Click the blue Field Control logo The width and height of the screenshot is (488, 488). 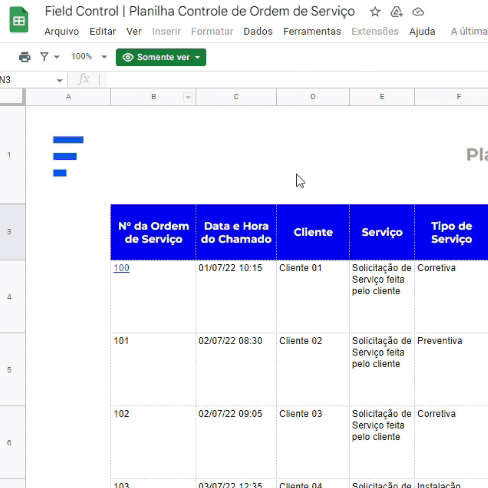68,156
